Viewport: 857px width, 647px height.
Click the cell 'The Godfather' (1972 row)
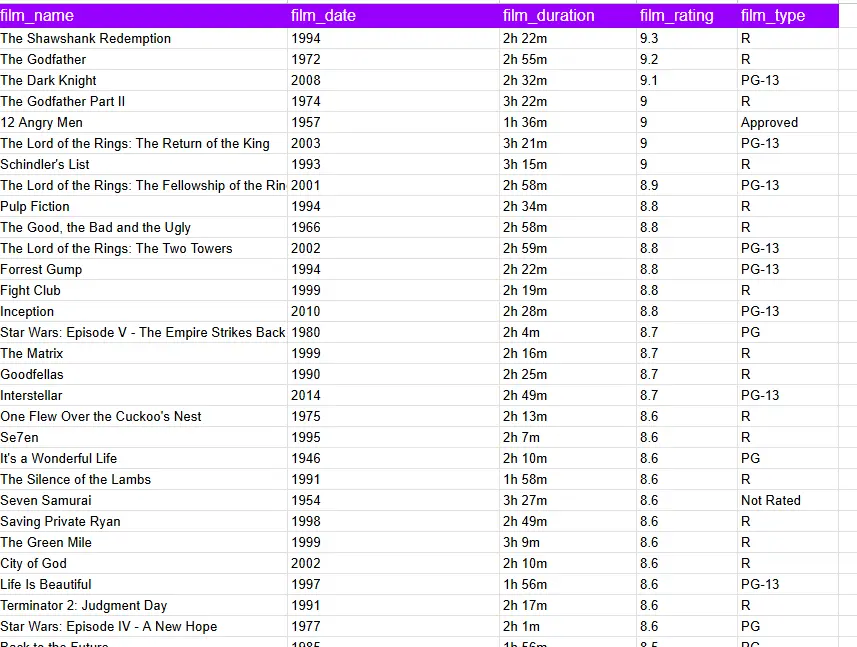click(x=143, y=59)
